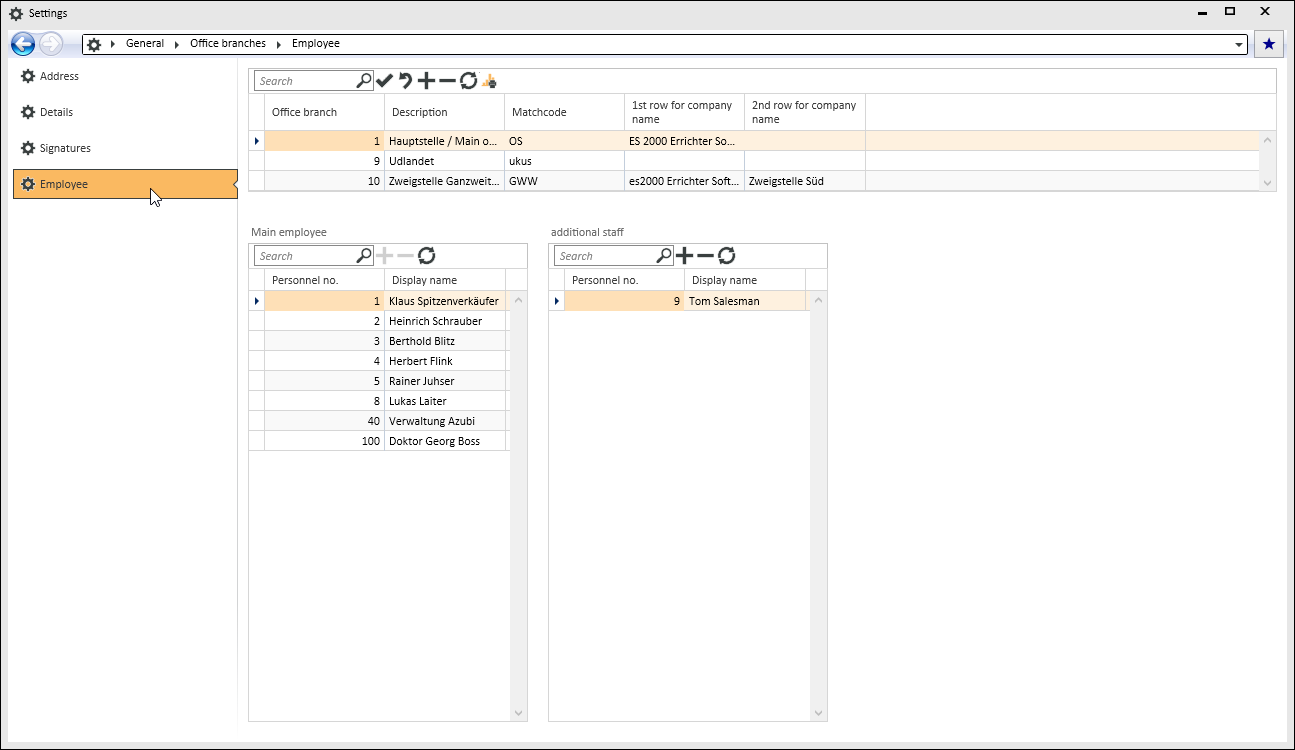Screen dimensions: 1295x750
Task: Delete the office branch with the minus icon
Action: (447, 81)
